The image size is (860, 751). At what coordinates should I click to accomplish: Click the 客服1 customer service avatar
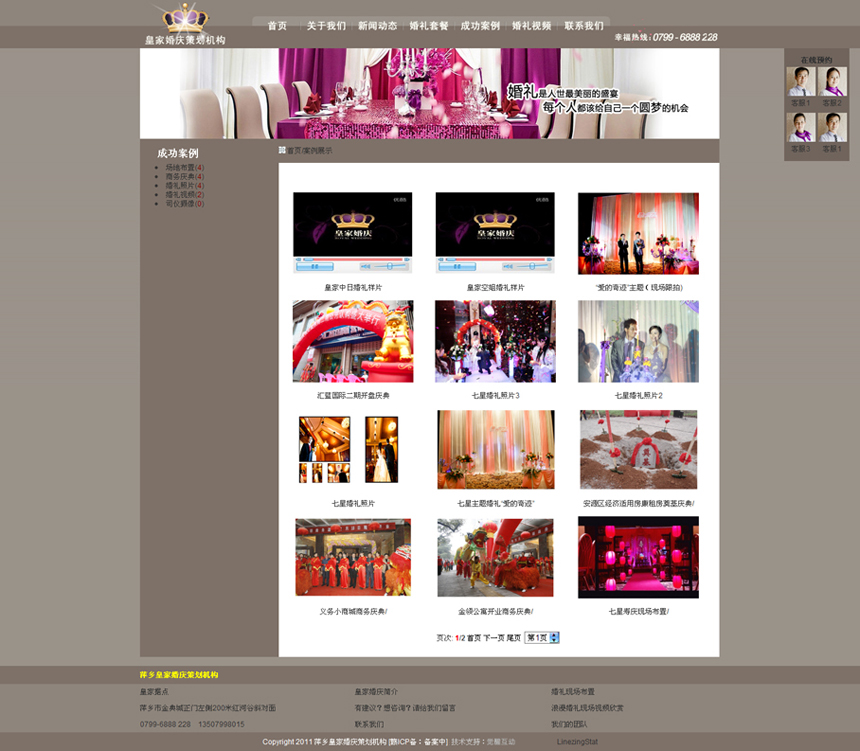(800, 81)
